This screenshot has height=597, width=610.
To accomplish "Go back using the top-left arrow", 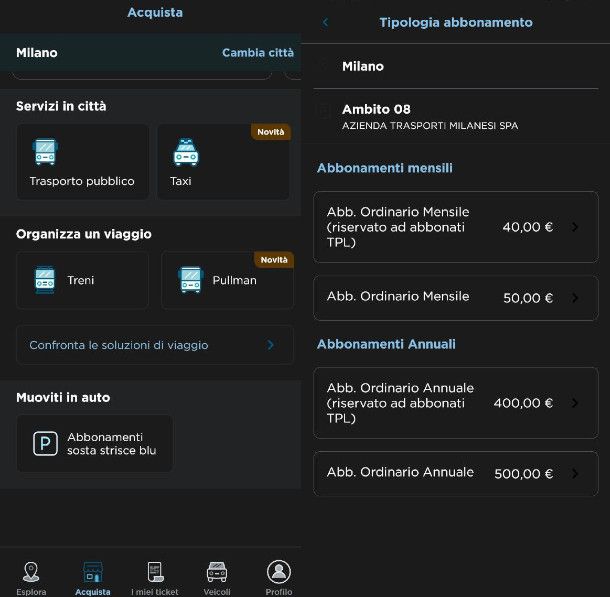I will (325, 22).
